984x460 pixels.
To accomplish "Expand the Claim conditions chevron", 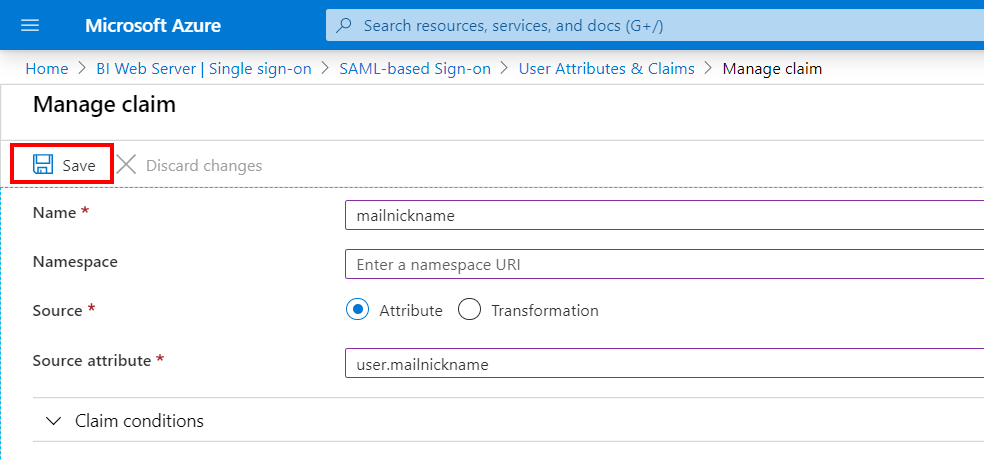I will point(54,421).
